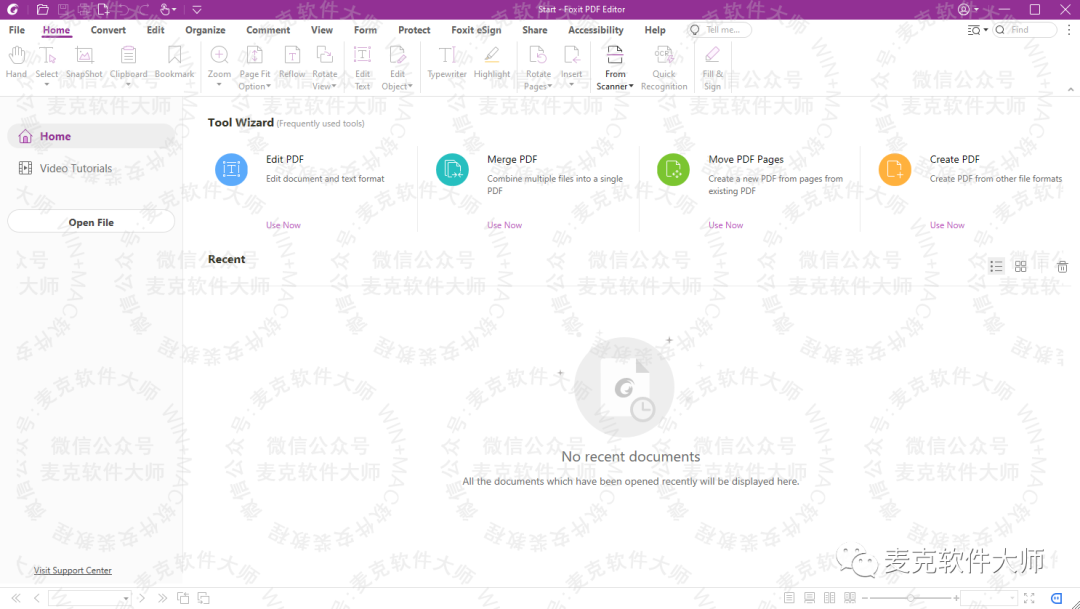The image size is (1080, 609).
Task: Clear recent list with trash icon
Action: click(x=1062, y=267)
